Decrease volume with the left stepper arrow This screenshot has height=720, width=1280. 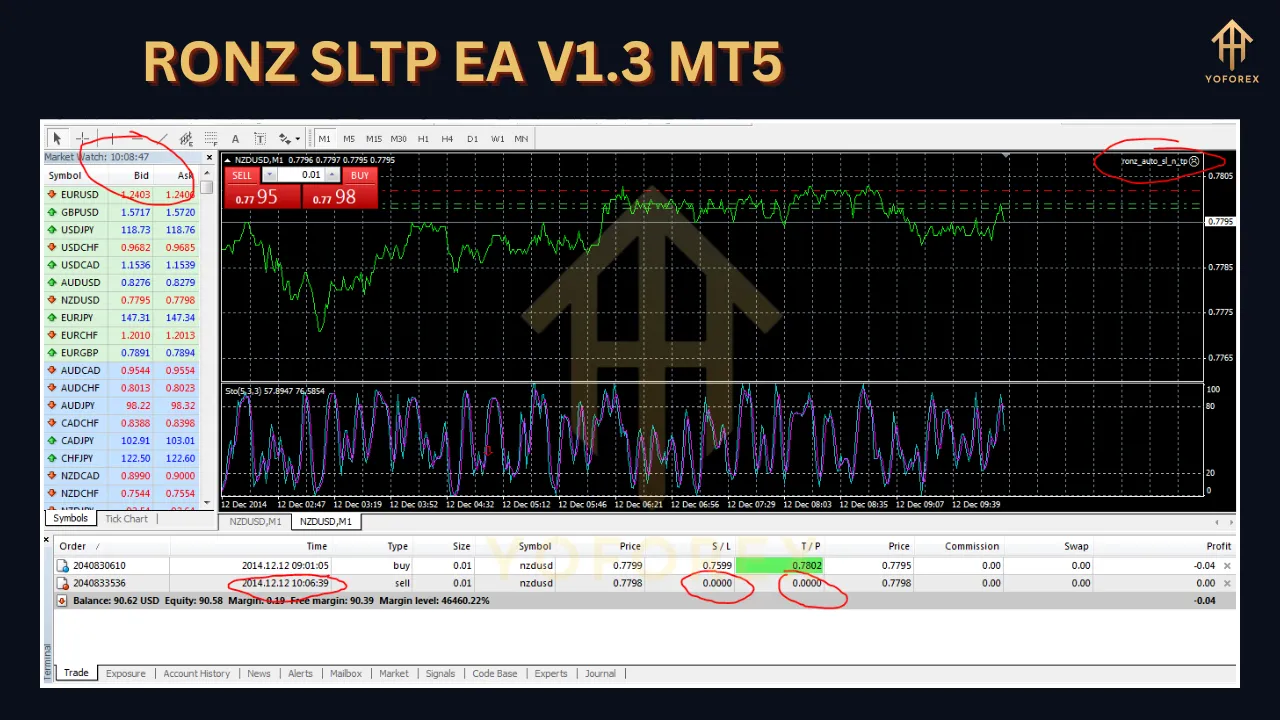[x=268, y=175]
